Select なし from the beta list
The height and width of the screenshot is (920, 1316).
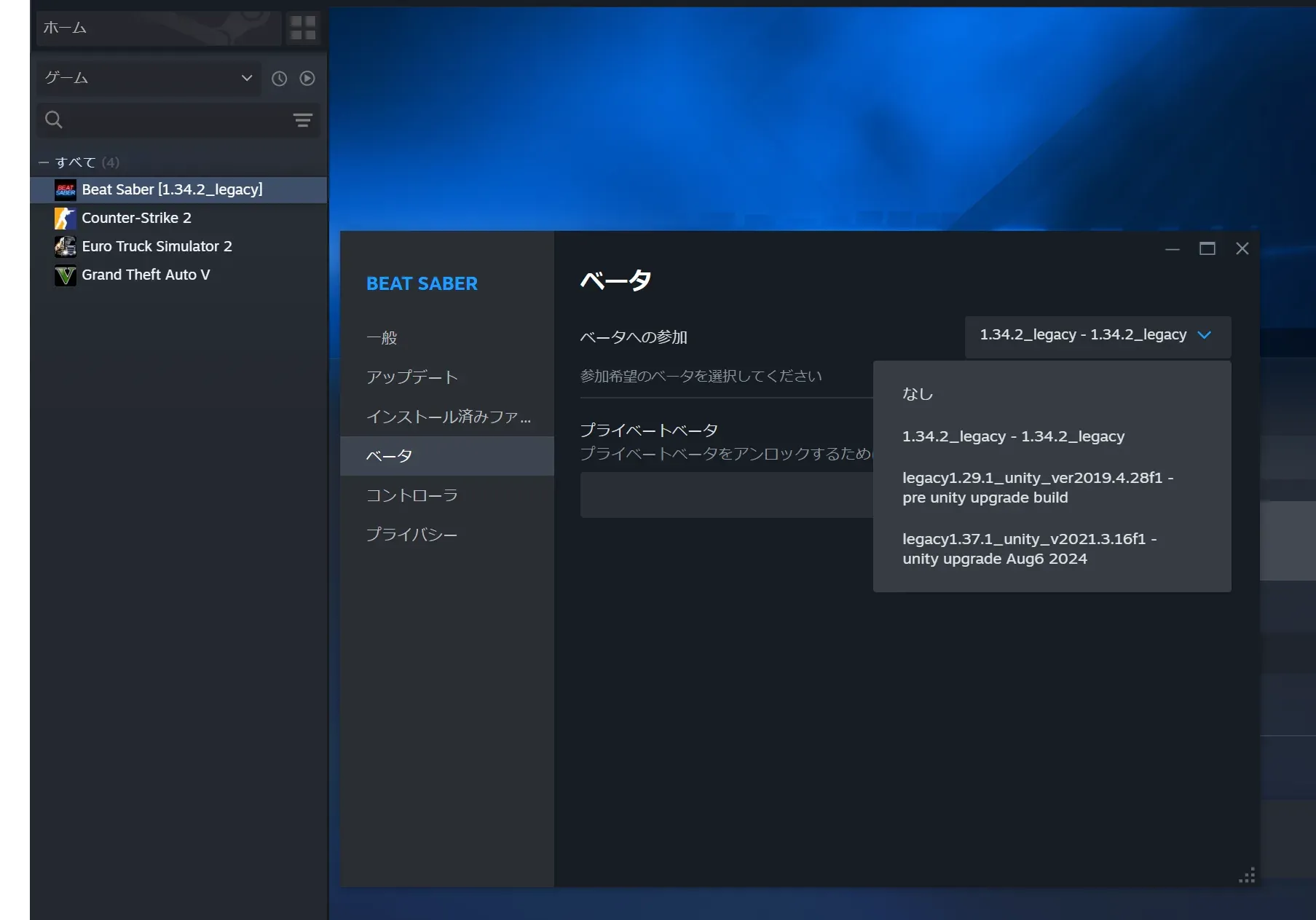(920, 393)
